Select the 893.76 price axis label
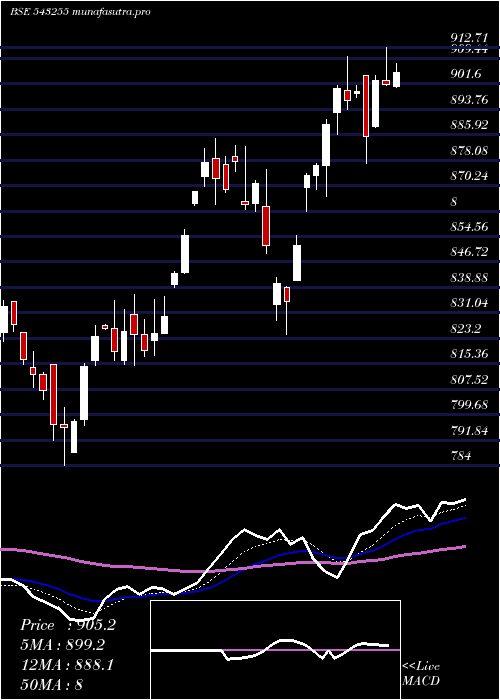This screenshot has height=700, width=500. 469,100
